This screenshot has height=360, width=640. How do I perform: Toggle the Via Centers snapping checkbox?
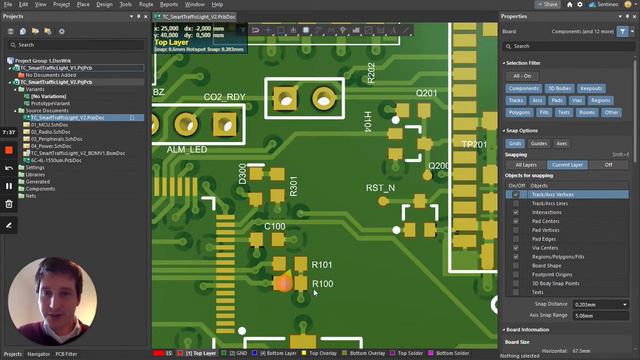click(x=516, y=248)
